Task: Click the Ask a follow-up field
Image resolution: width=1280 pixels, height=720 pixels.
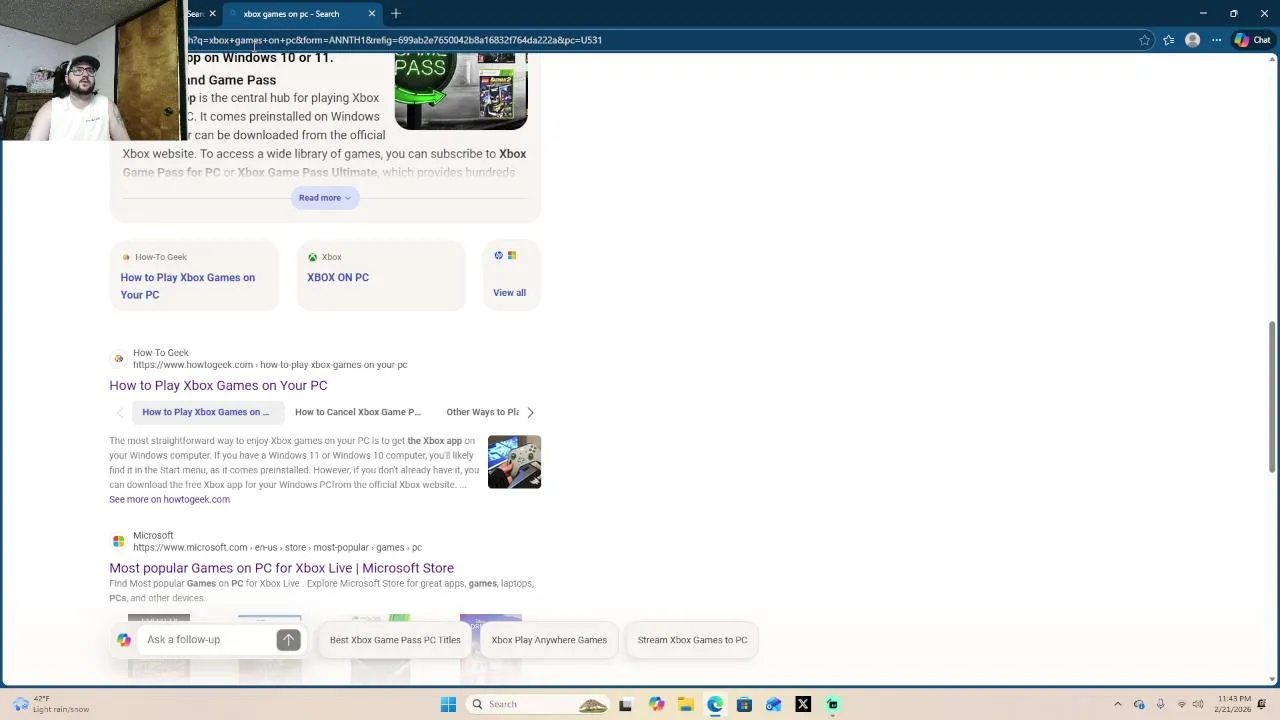Action: pyautogui.click(x=208, y=640)
